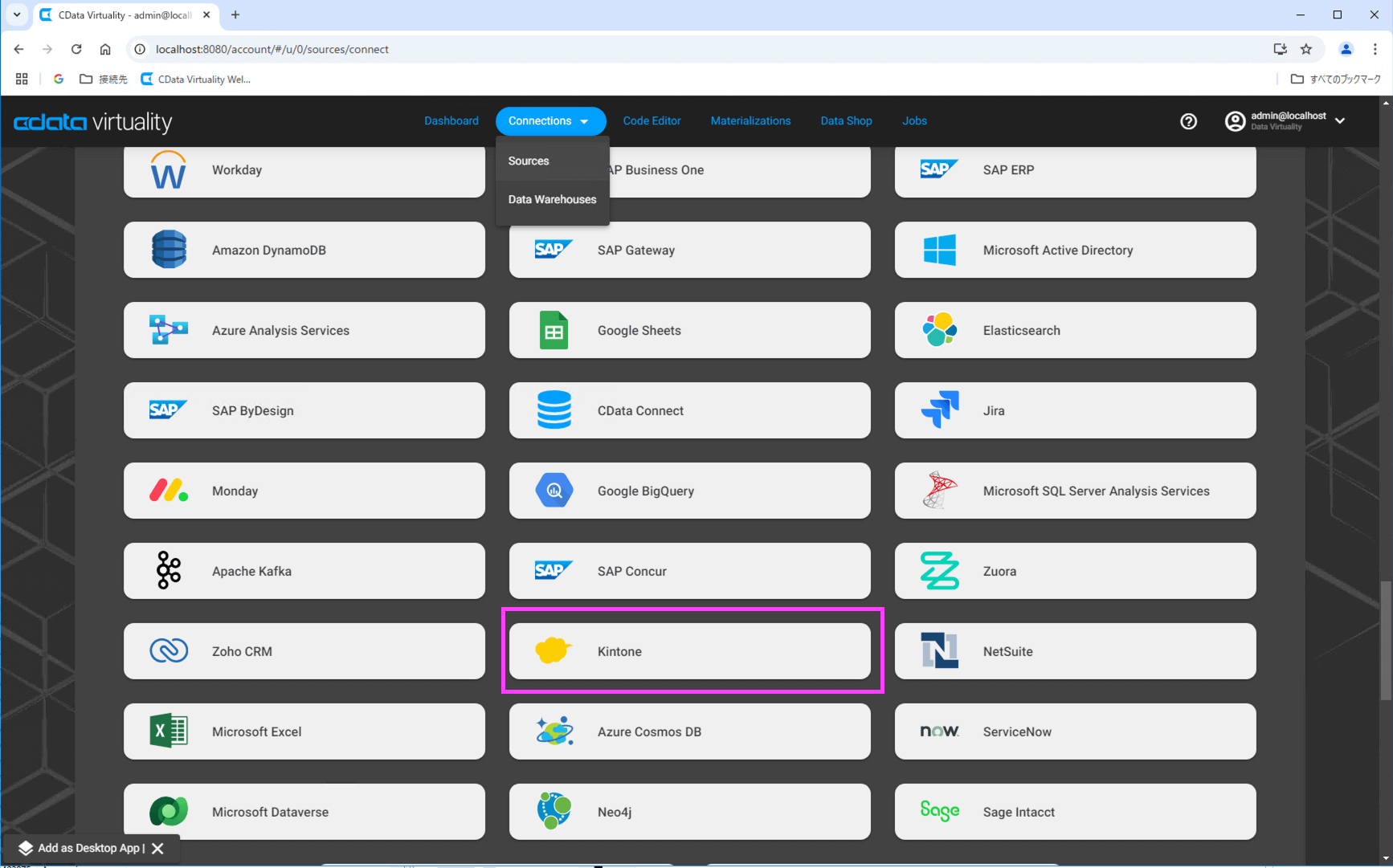Viewport: 1393px width, 868px height.
Task: Click the SAP Business One label
Action: pyautogui.click(x=656, y=169)
